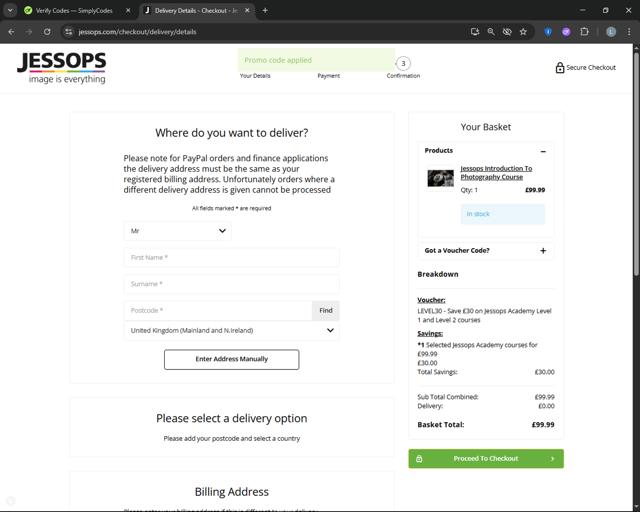Click the Find postcode button
This screenshot has width=640, height=512.
pos(326,311)
